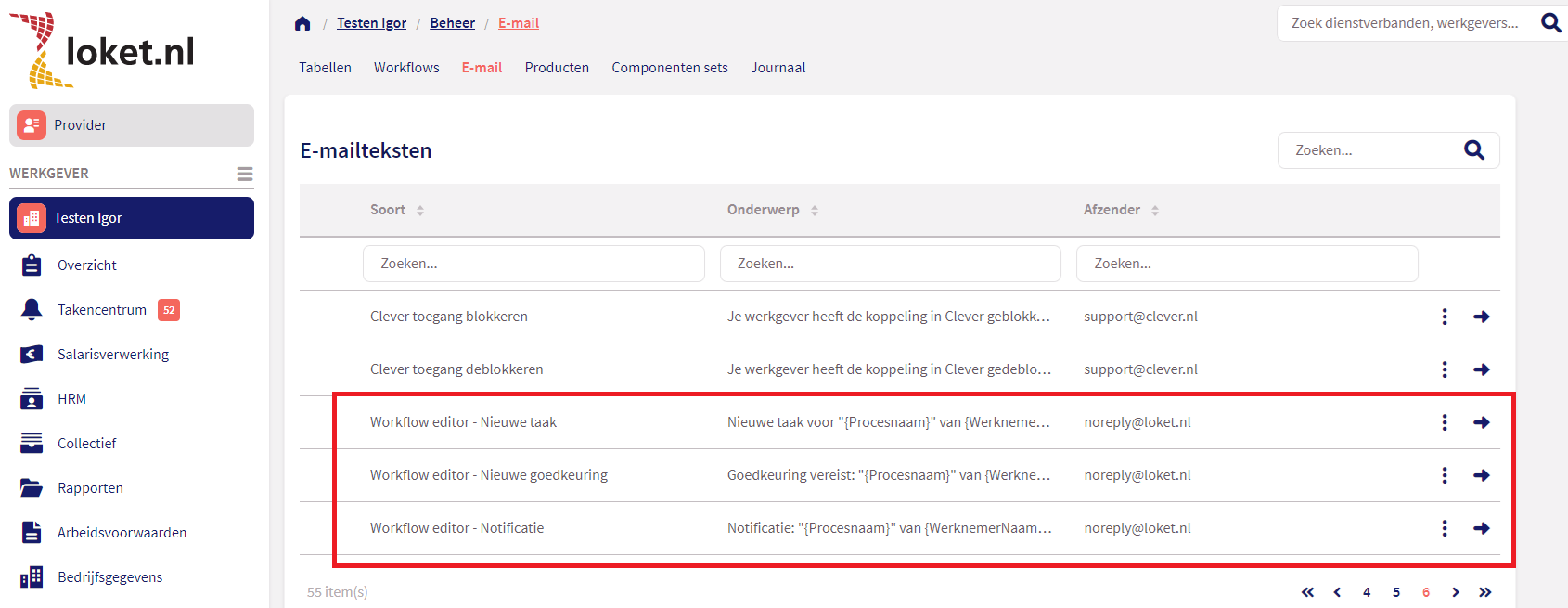Image resolution: width=1568 pixels, height=608 pixels.
Task: Click the Soort column filter field
Action: (533, 264)
